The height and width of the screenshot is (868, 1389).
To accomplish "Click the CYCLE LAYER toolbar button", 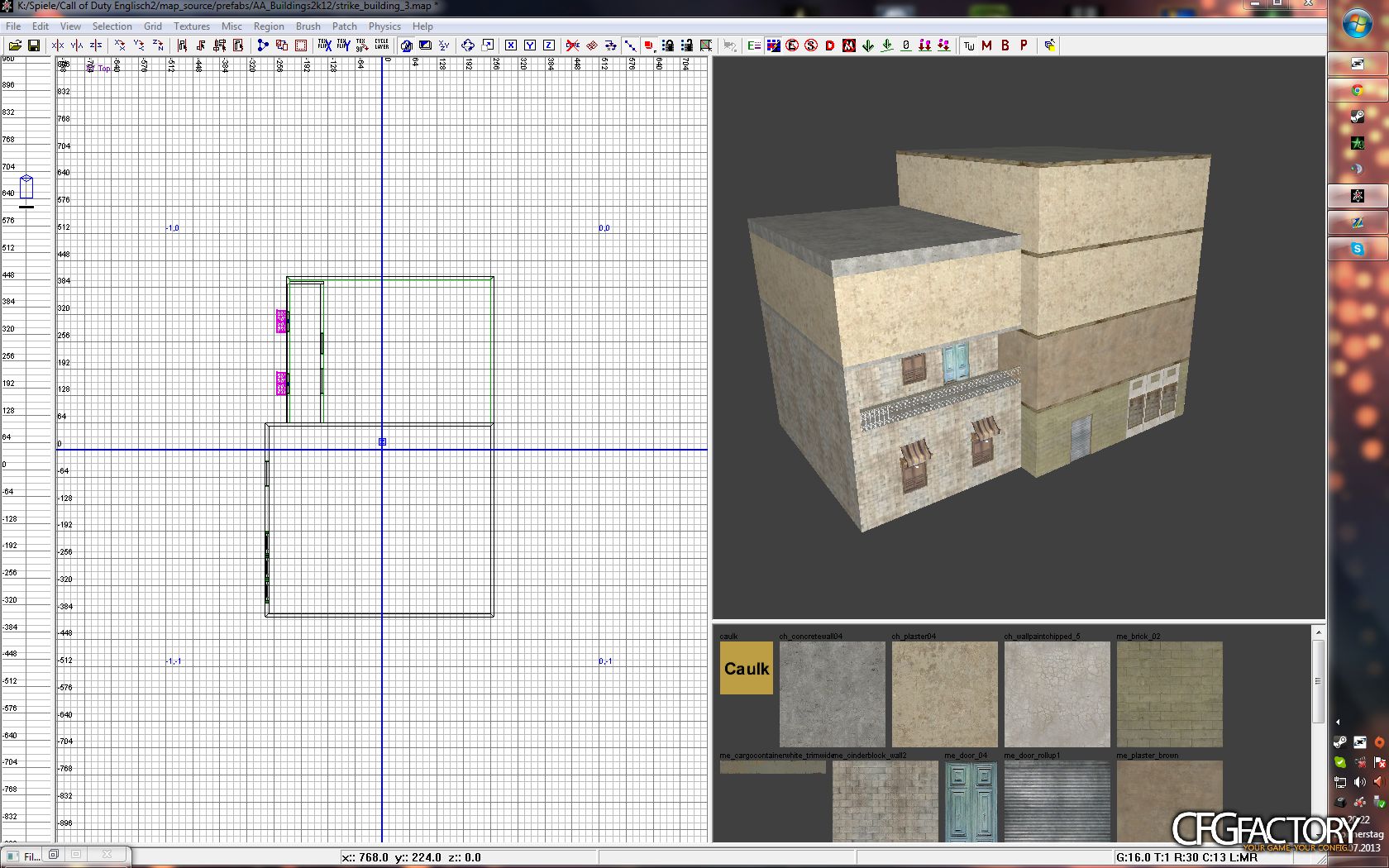I will 381,45.
